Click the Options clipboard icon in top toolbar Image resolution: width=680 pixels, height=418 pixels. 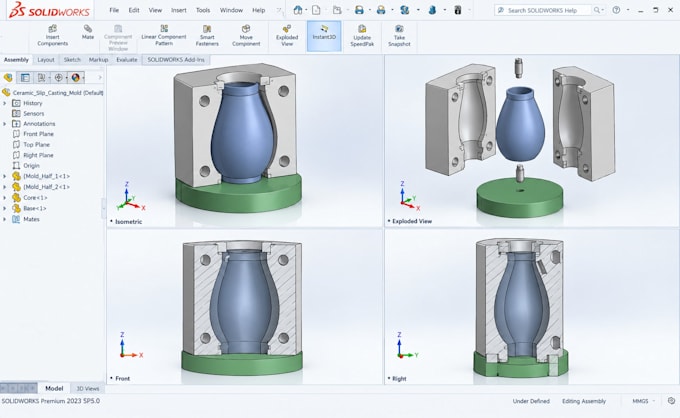tap(458, 10)
